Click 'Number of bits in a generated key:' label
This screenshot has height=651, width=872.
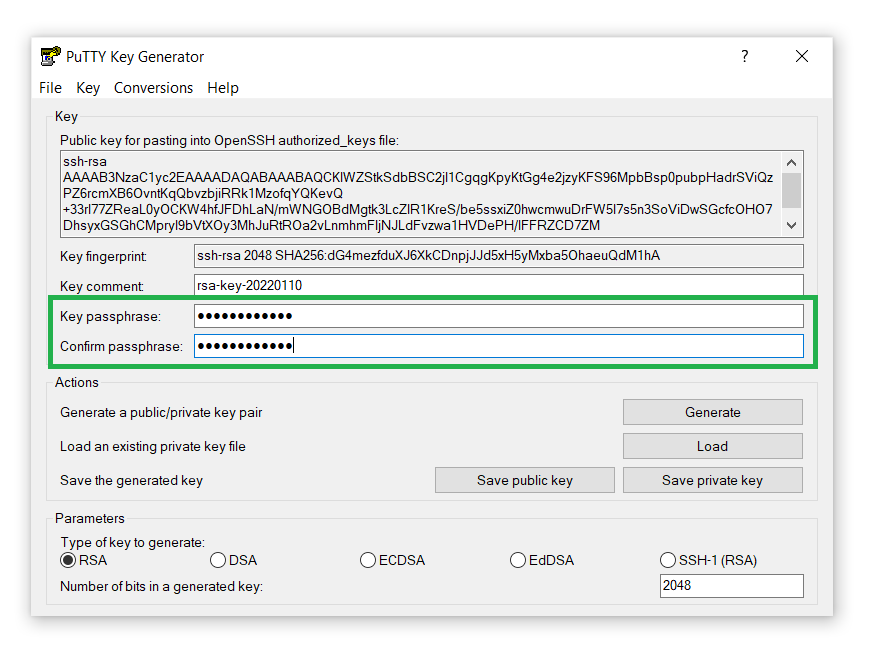(161, 587)
